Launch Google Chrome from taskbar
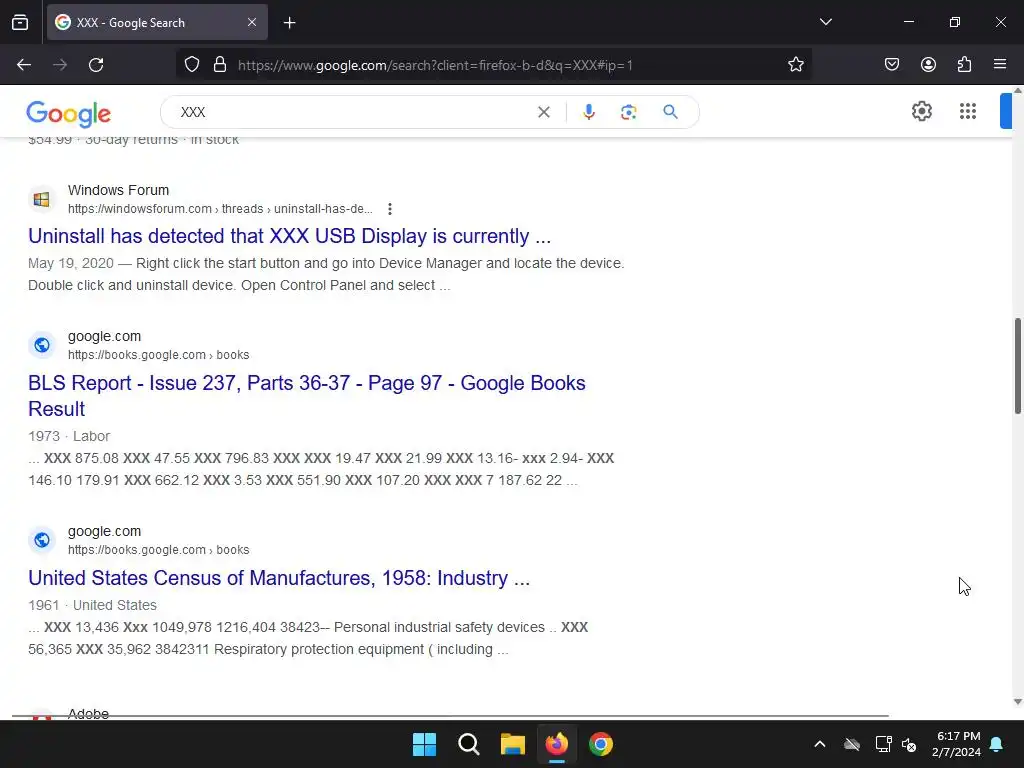Viewport: 1024px width, 768px height. click(601, 744)
